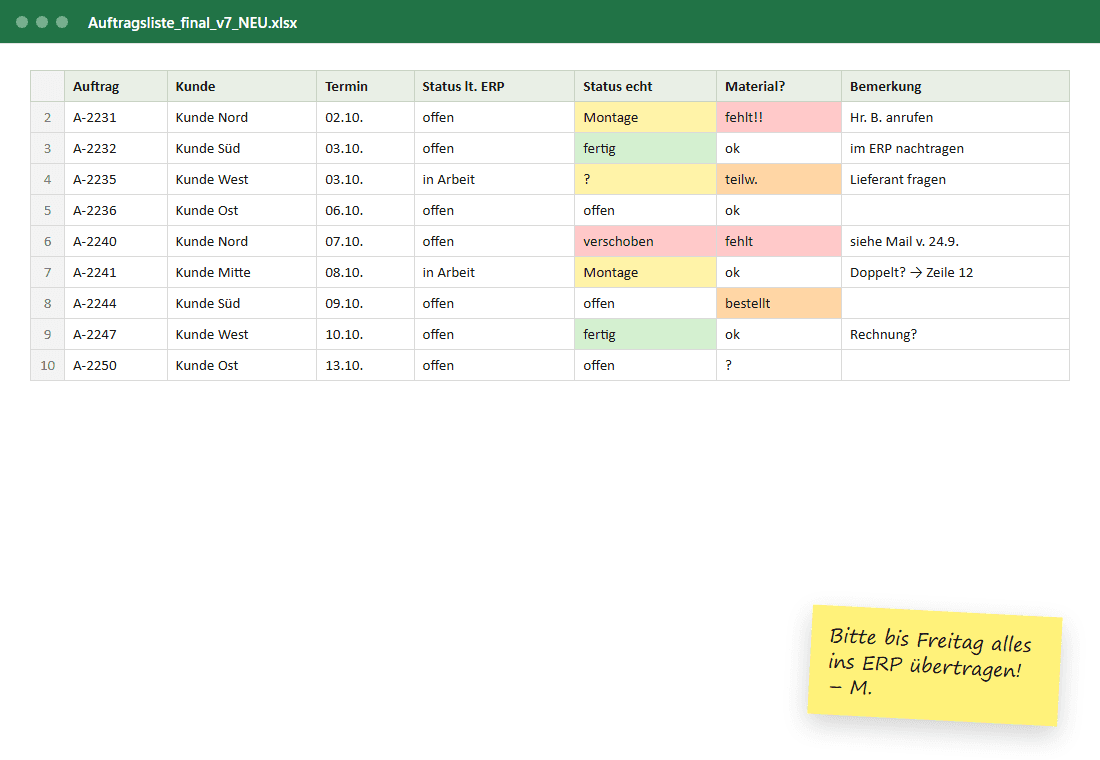Click the file title Auftragsliste_final_v7_NEU.xlsx
Viewport: 1100px width, 760px height.
pyautogui.click(x=192, y=22)
